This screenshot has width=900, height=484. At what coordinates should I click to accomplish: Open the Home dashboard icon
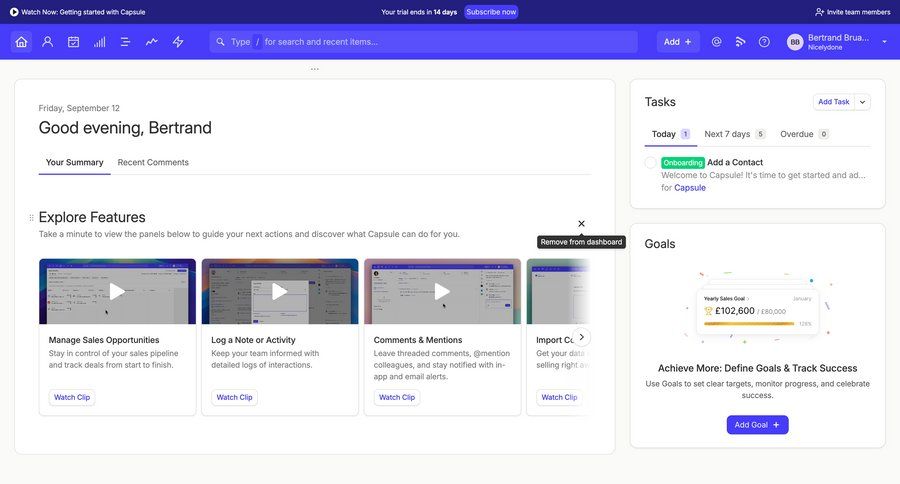[x=21, y=42]
